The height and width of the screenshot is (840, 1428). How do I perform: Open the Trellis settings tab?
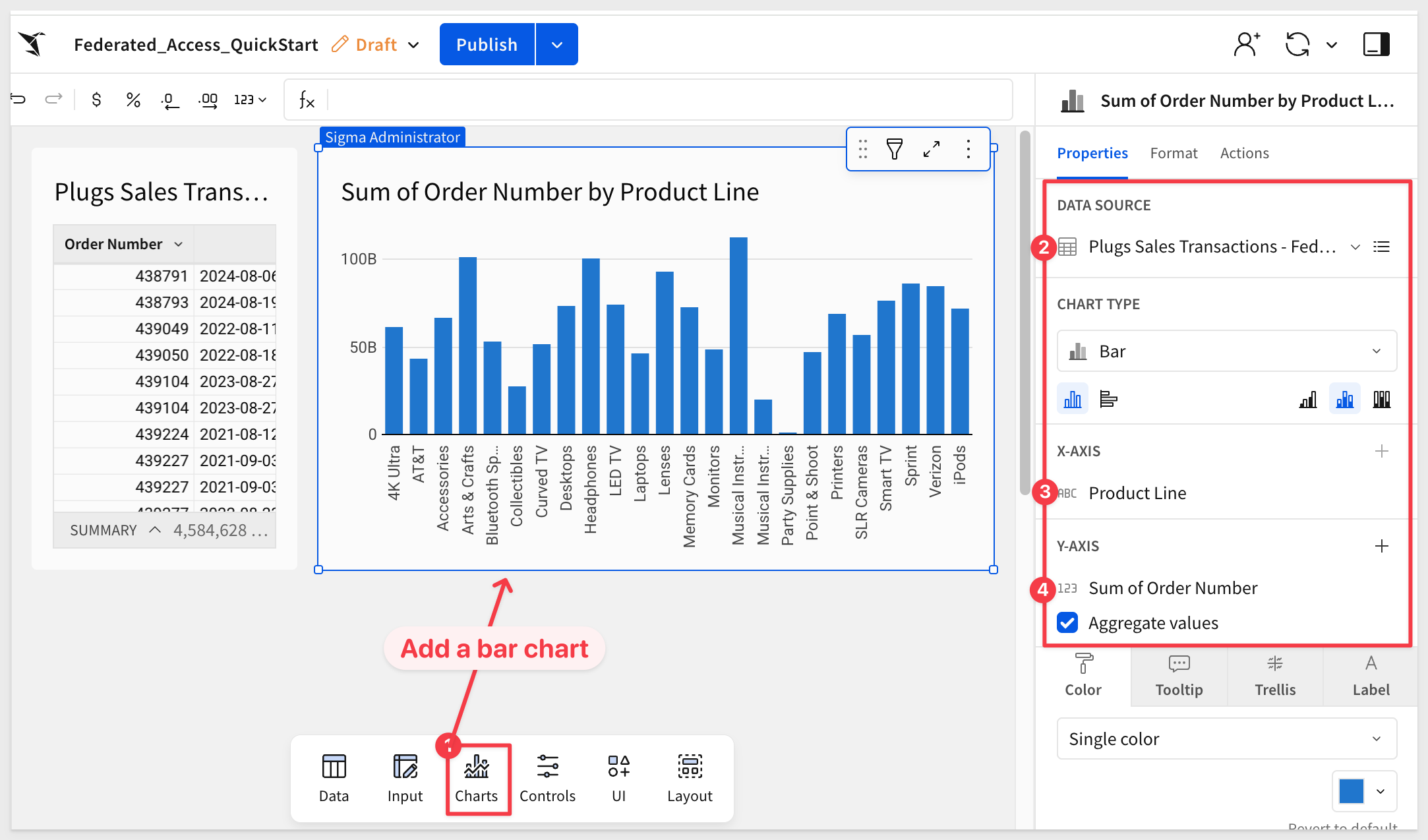click(x=1275, y=676)
